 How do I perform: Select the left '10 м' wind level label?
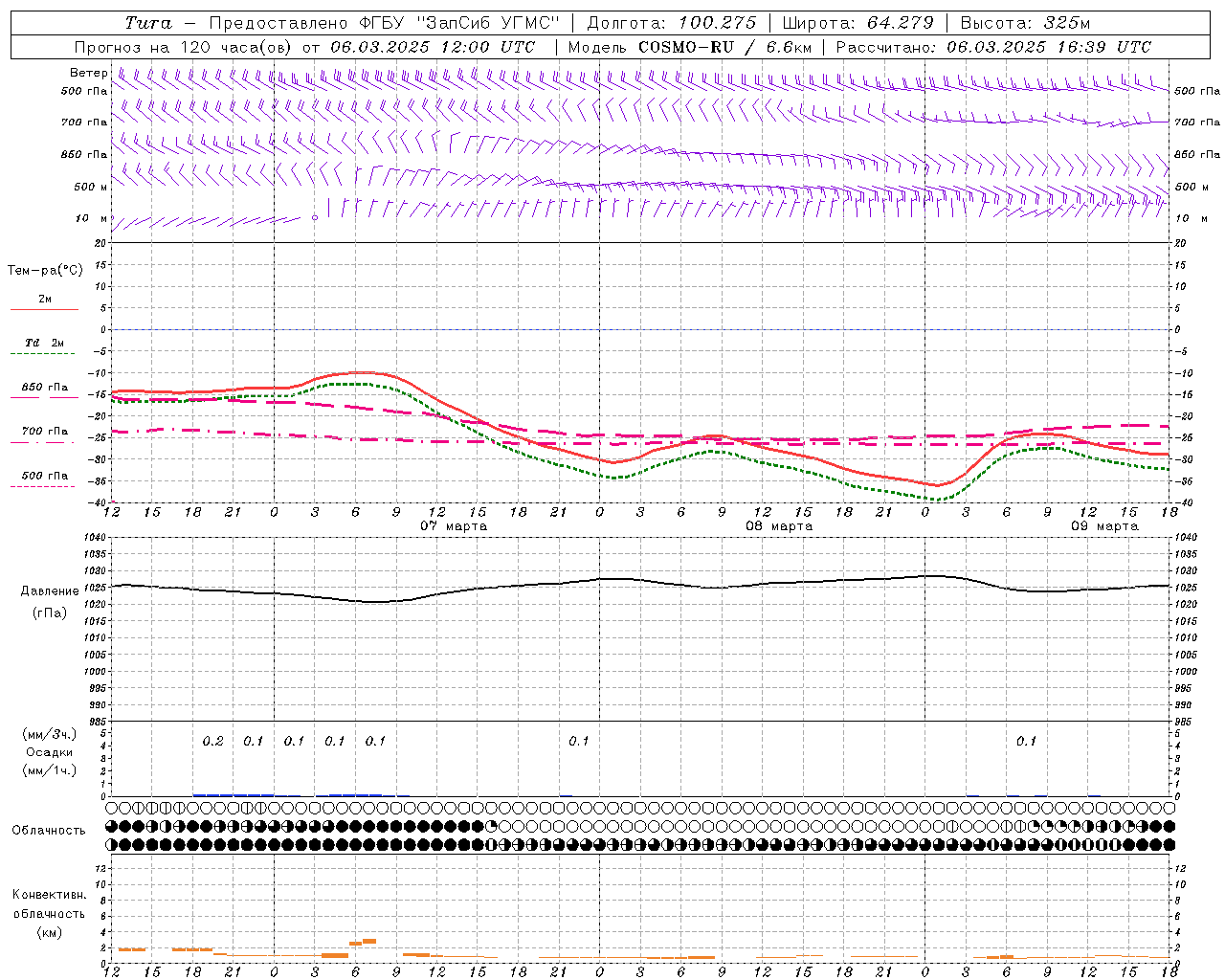92,218
